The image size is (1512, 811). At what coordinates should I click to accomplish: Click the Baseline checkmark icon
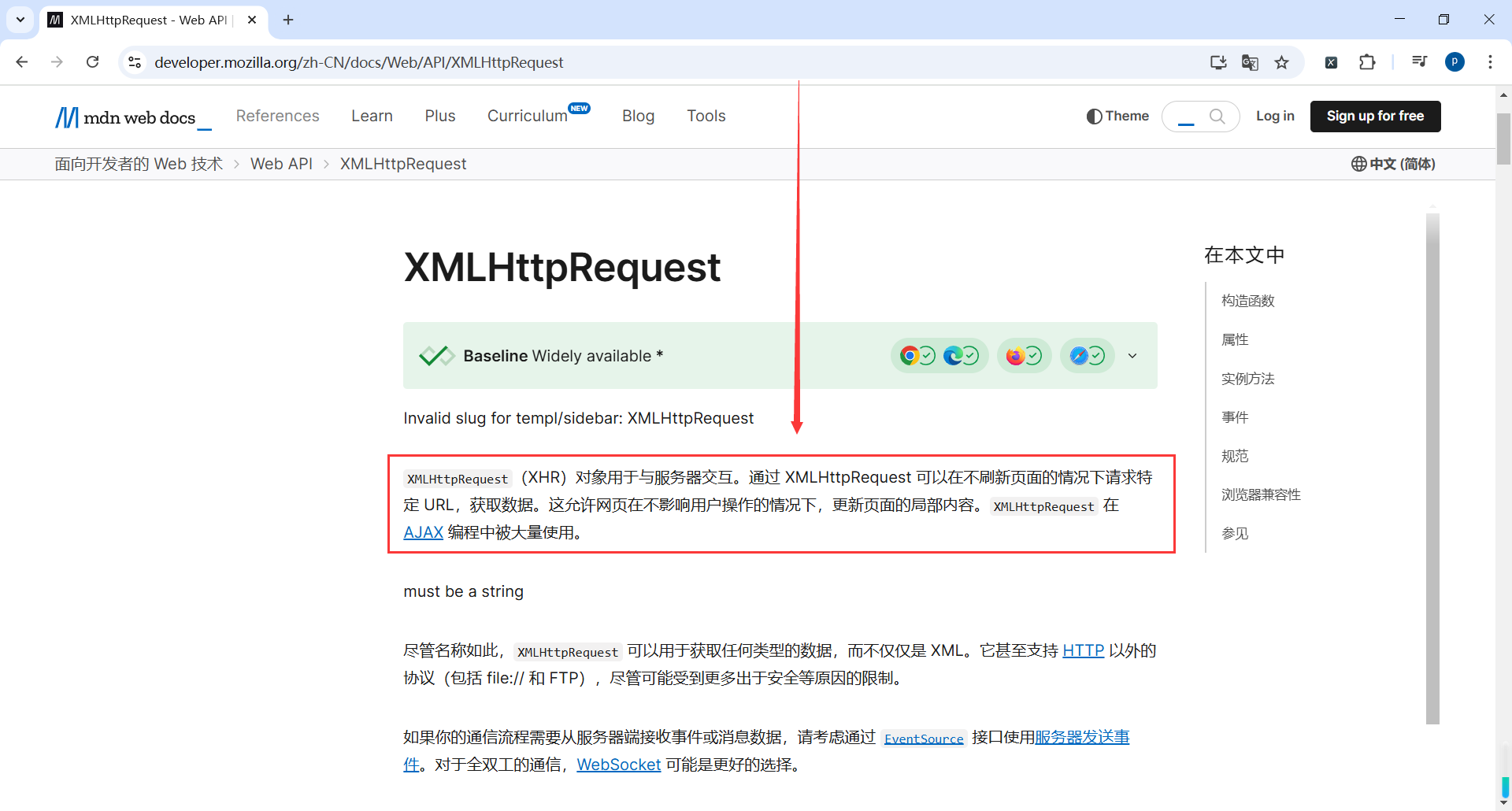(437, 356)
